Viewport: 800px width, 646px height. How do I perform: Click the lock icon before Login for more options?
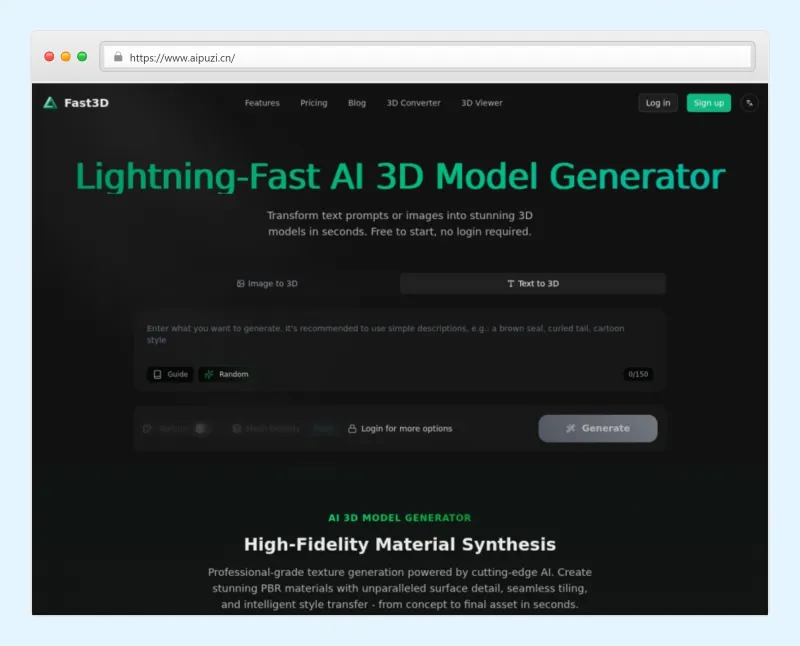pos(352,429)
